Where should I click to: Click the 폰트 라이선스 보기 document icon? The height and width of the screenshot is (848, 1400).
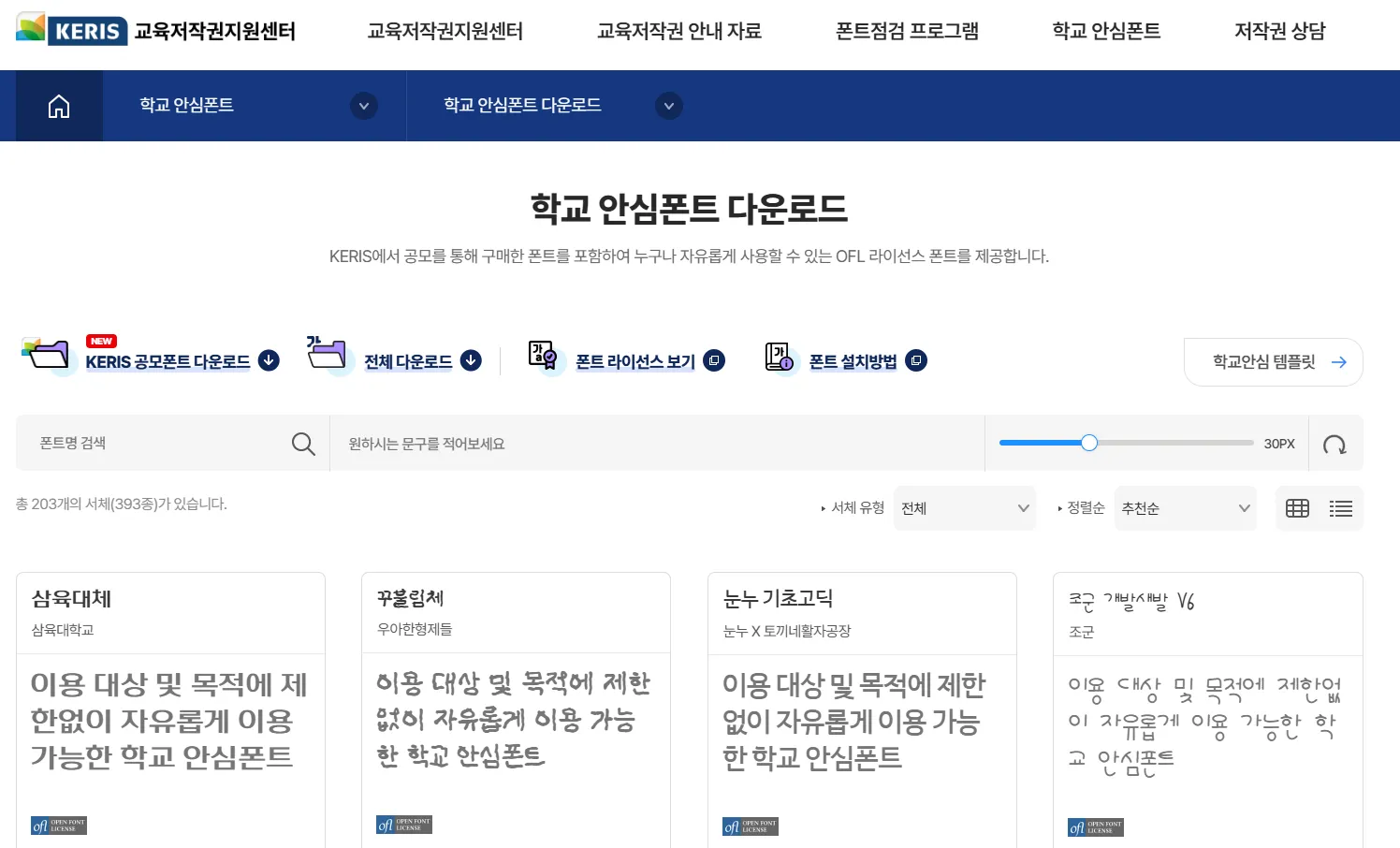click(x=543, y=356)
